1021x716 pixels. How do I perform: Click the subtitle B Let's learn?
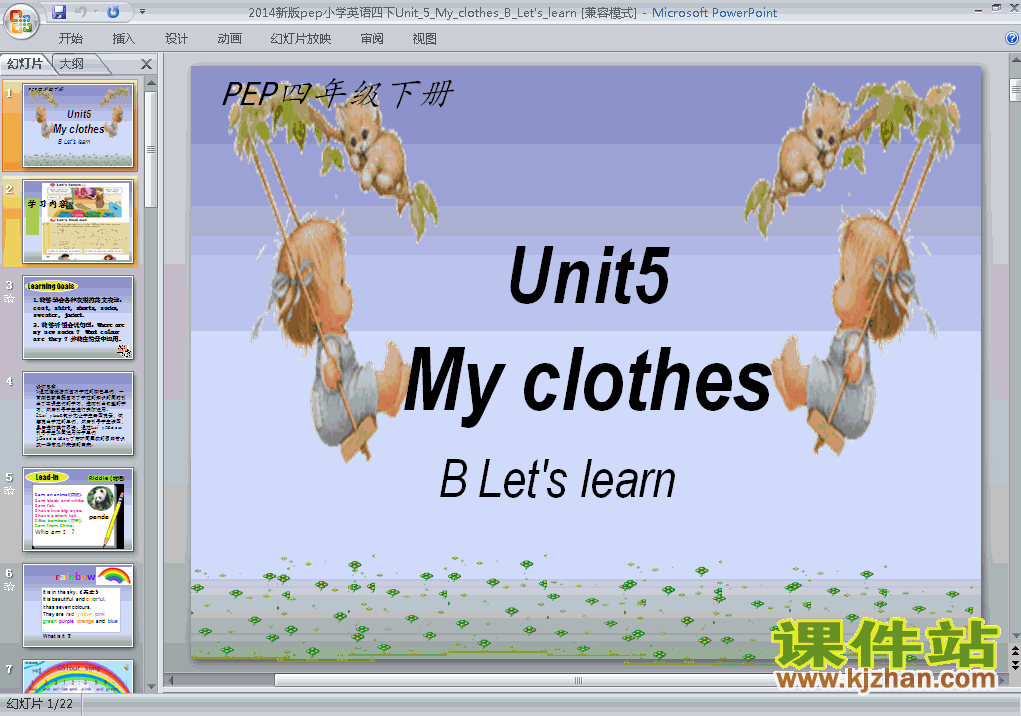[x=557, y=479]
